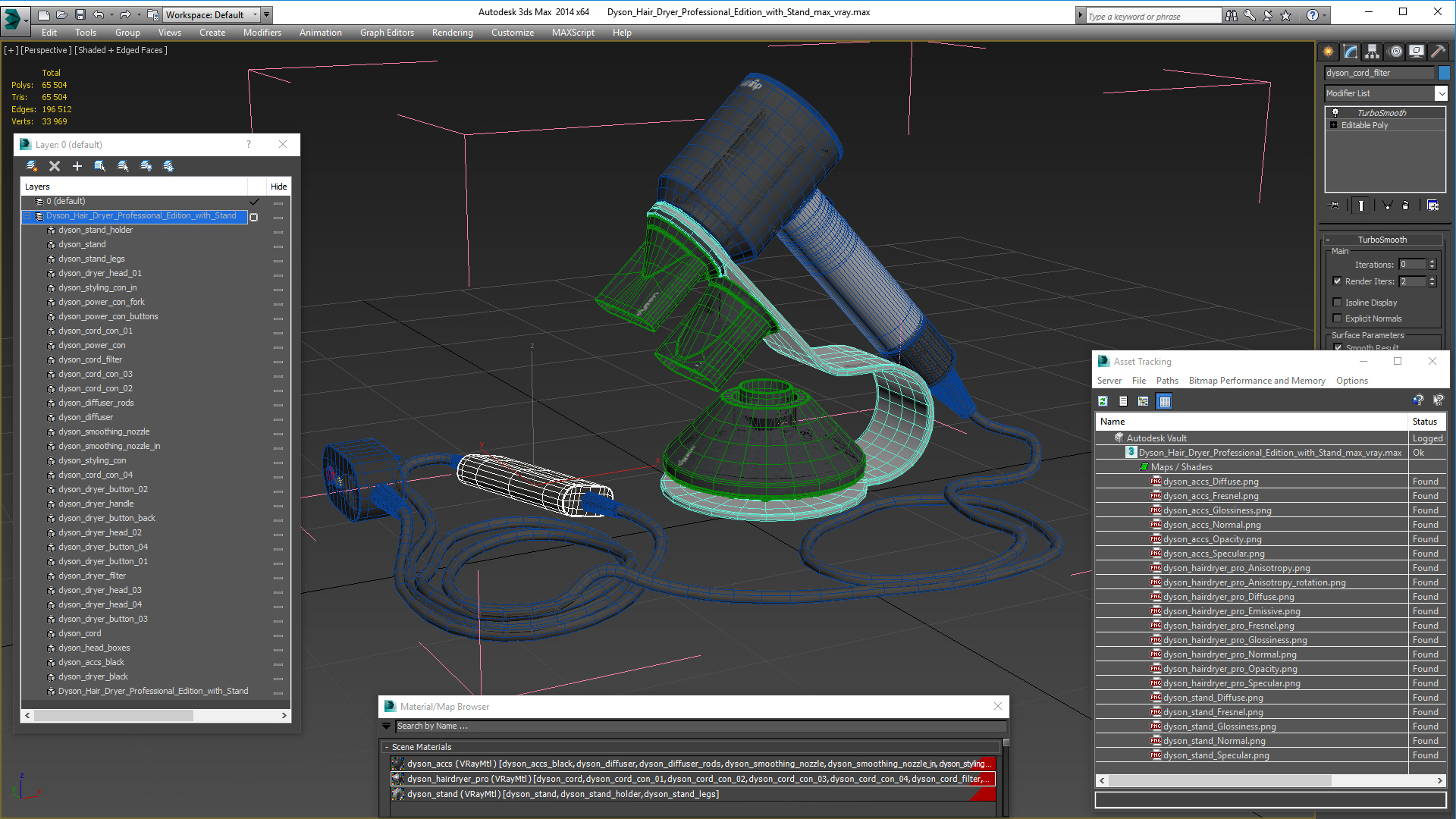
Task: Click the Save File icon
Action: pyautogui.click(x=80, y=14)
